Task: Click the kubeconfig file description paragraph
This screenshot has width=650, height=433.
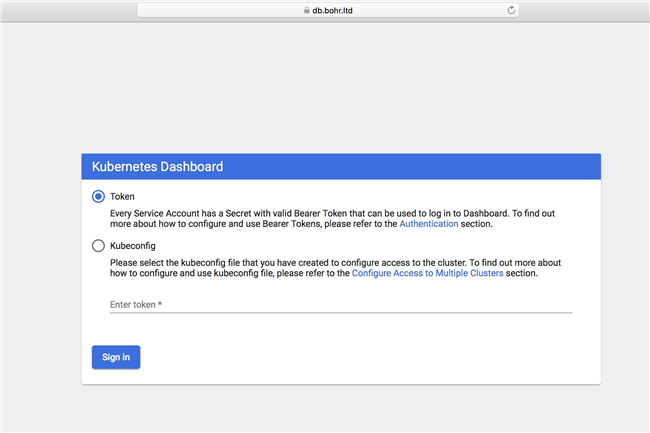Action: (x=335, y=268)
